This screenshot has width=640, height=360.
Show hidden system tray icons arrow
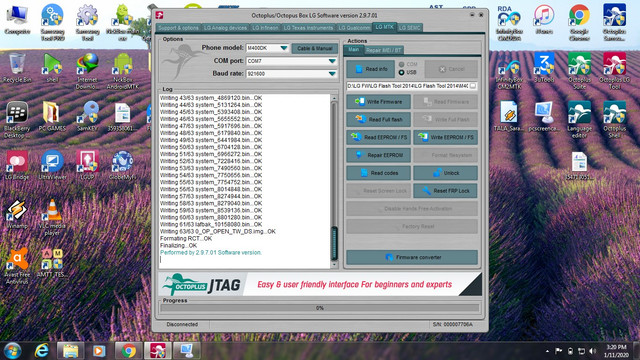pos(547,351)
